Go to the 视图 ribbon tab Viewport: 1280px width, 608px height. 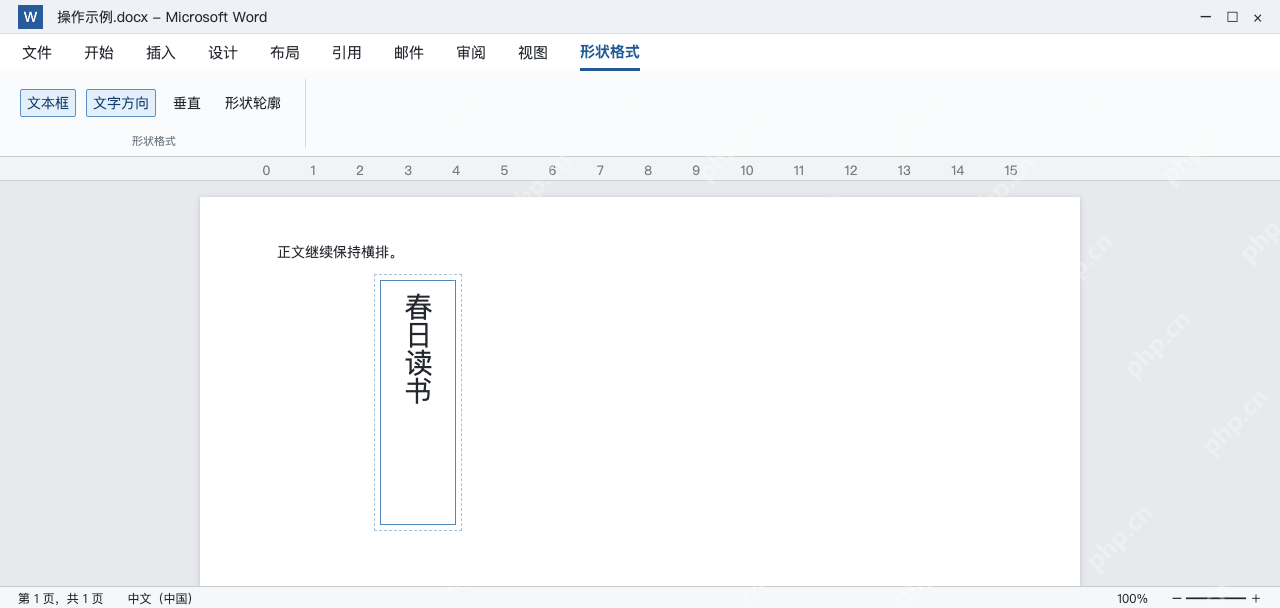coord(533,53)
